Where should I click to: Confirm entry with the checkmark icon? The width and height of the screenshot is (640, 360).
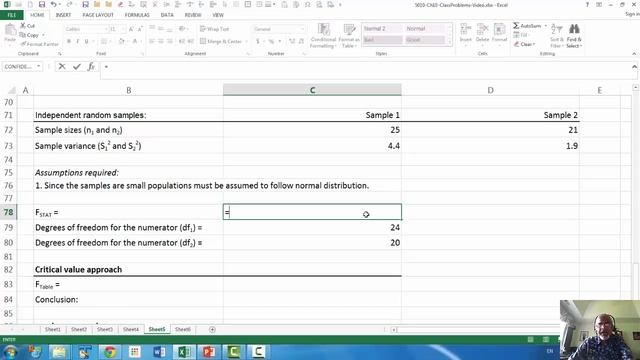pyautogui.click(x=77, y=67)
